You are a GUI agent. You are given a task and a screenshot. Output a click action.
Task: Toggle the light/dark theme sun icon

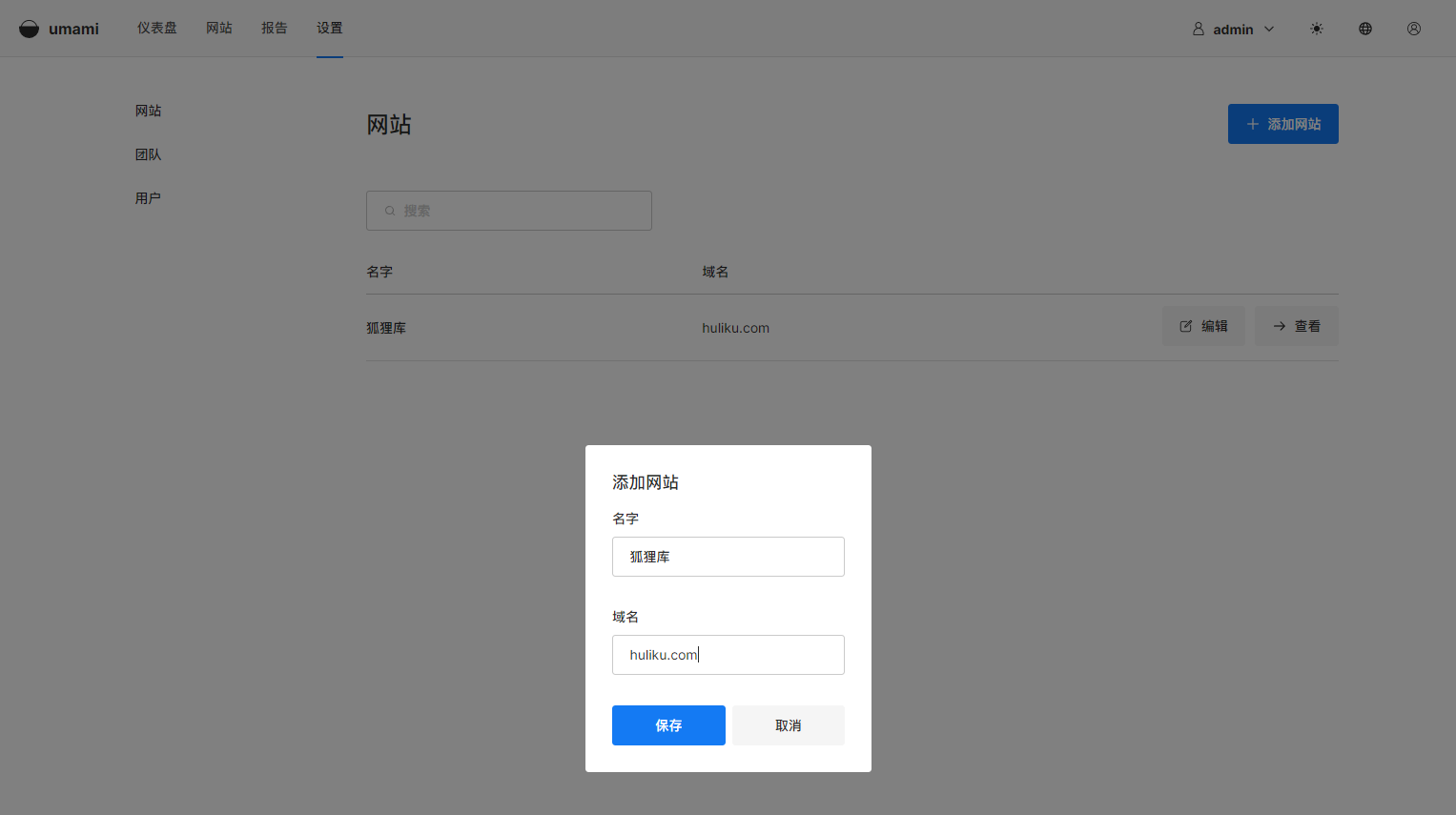tap(1317, 29)
